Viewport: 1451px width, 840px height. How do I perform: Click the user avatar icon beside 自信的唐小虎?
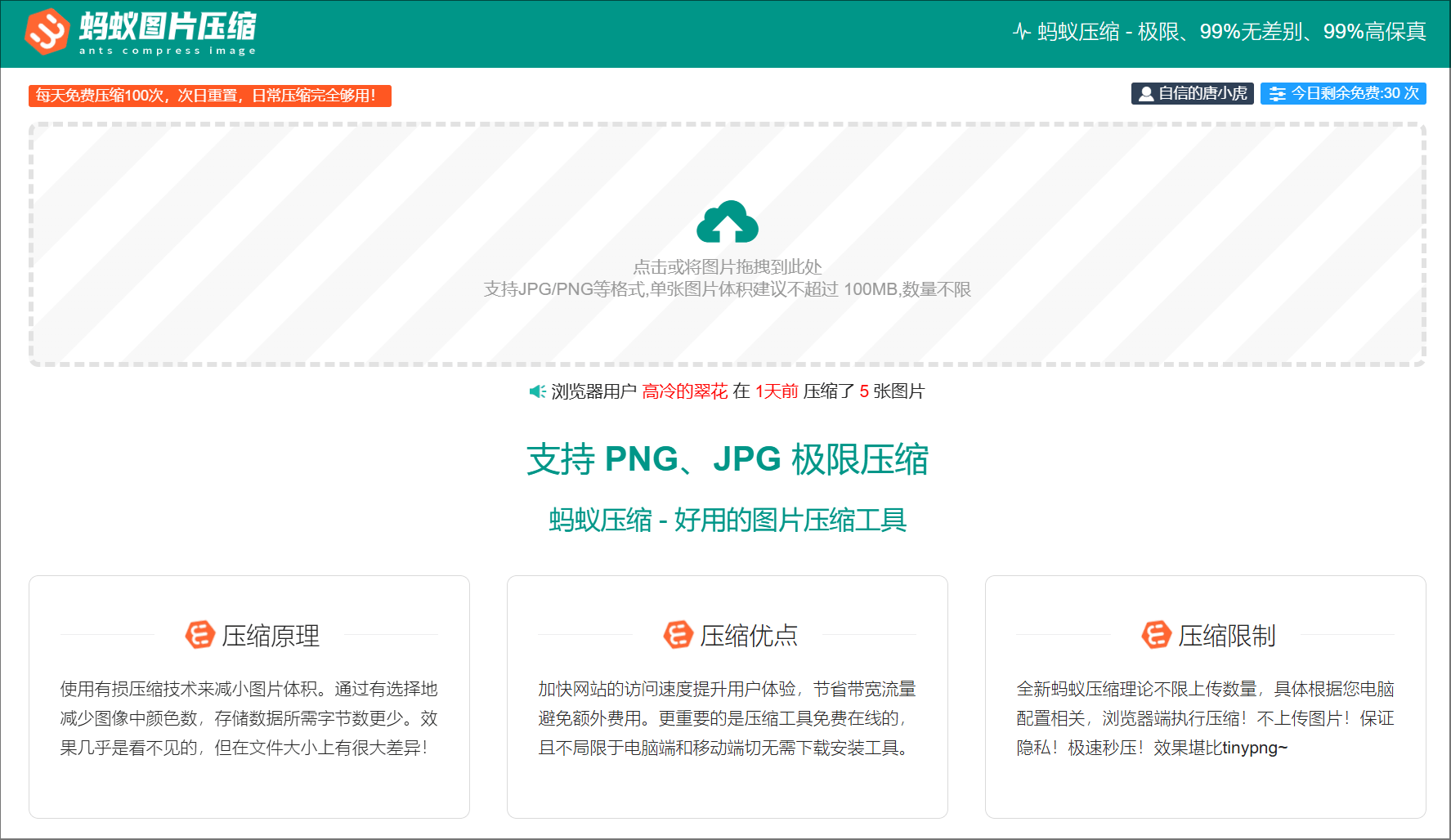[1146, 94]
